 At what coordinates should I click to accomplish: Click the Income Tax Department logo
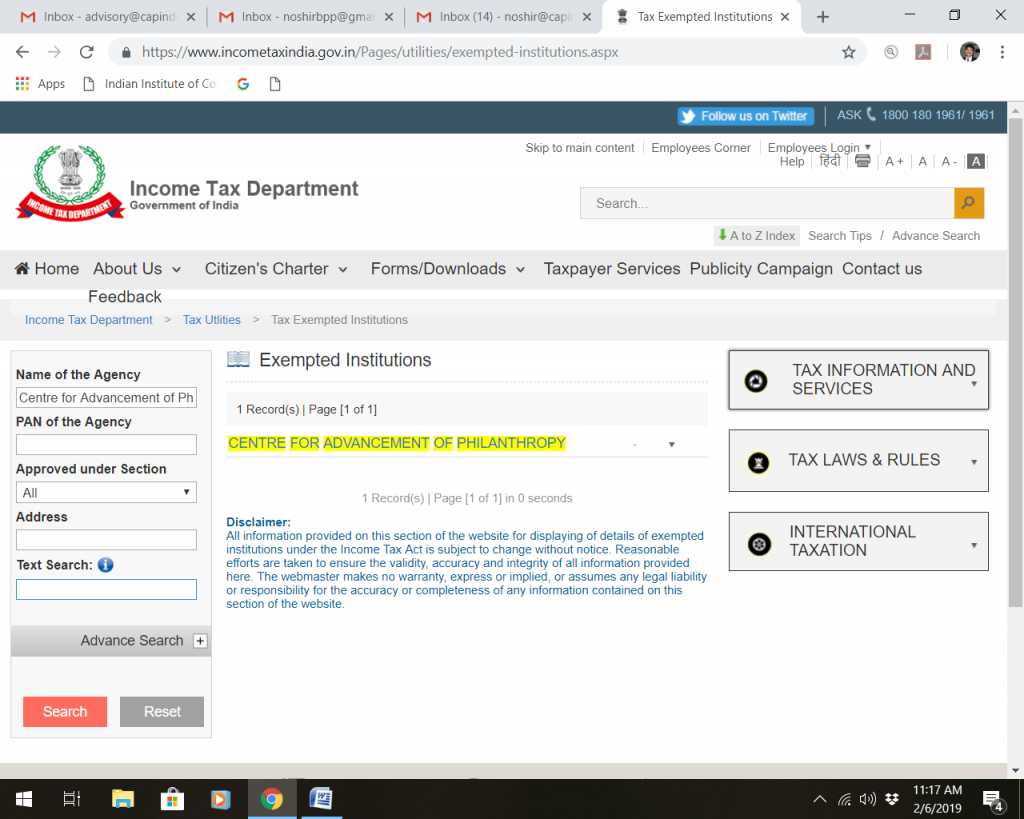[x=68, y=183]
